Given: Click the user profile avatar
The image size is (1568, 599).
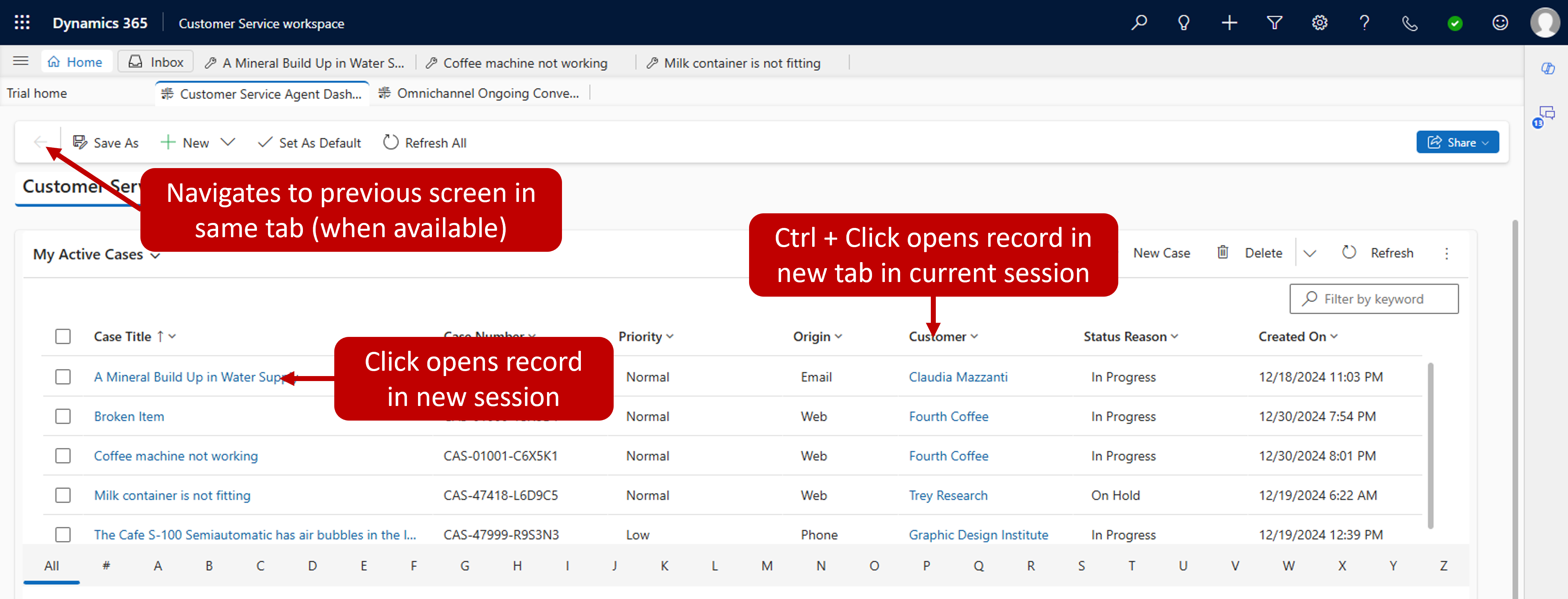Looking at the screenshot, I should [1545, 22].
